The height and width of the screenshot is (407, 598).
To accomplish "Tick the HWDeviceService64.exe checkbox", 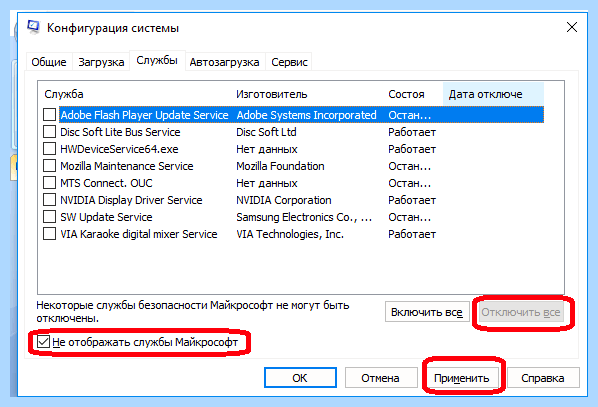I will 49,149.
